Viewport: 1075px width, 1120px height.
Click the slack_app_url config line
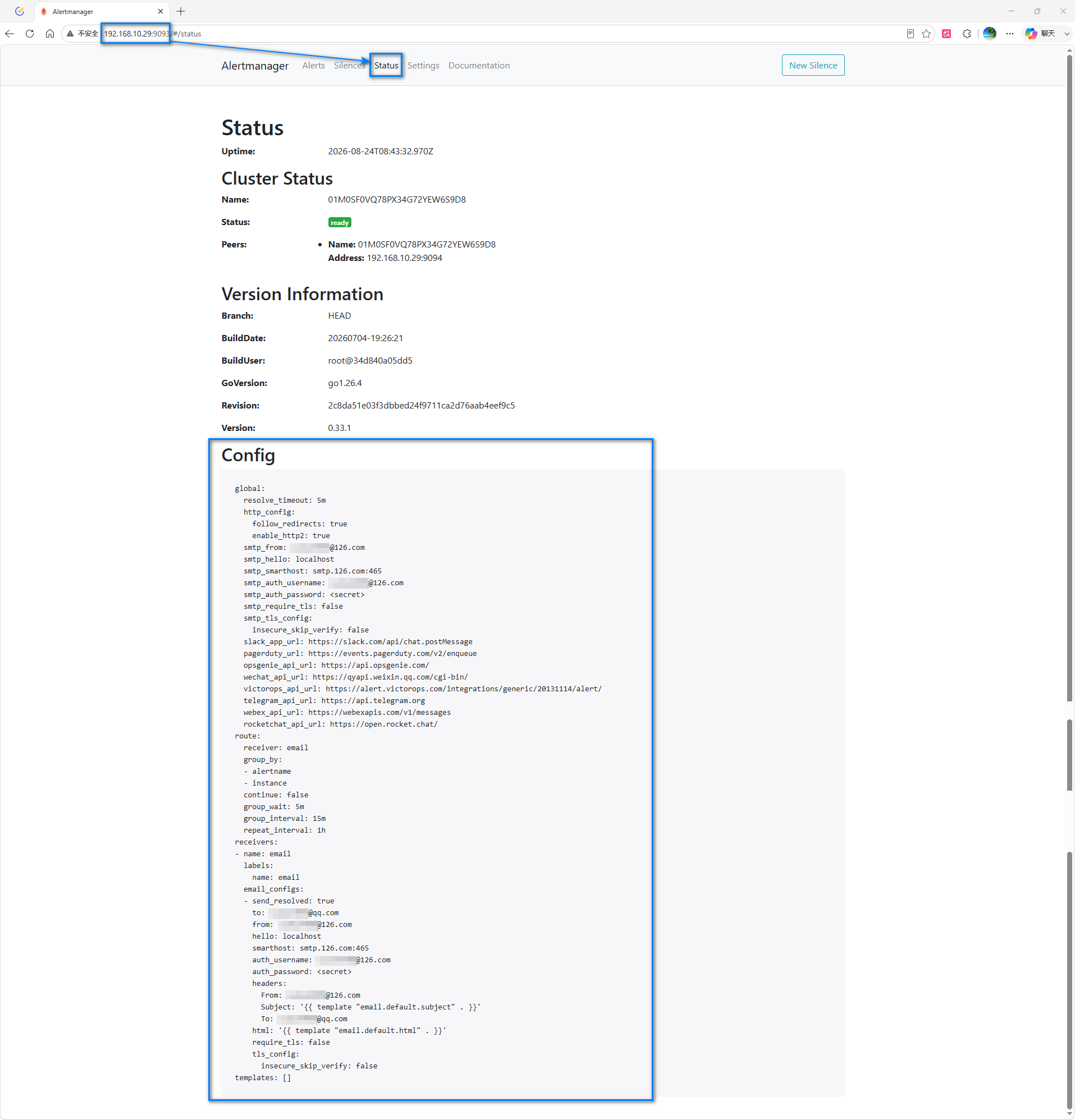pyautogui.click(x=358, y=642)
